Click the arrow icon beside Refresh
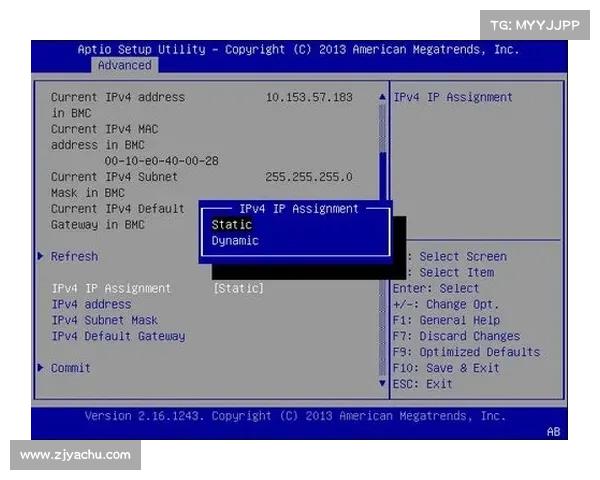 [40, 256]
